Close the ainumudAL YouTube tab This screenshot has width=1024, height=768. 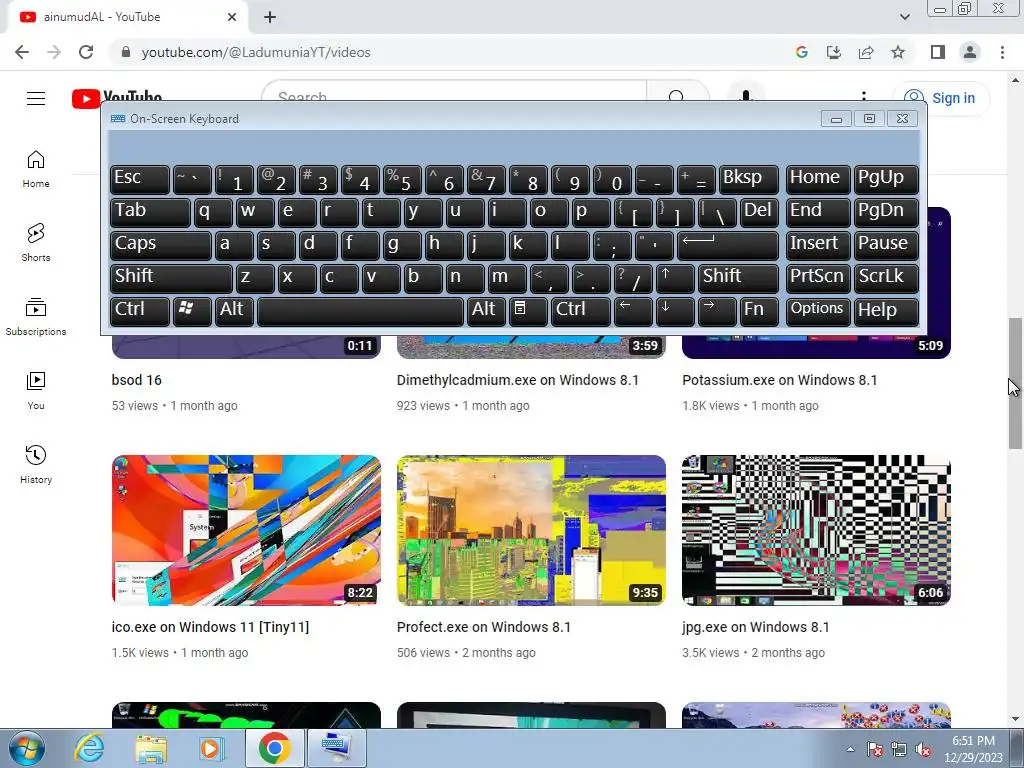pyautogui.click(x=232, y=17)
